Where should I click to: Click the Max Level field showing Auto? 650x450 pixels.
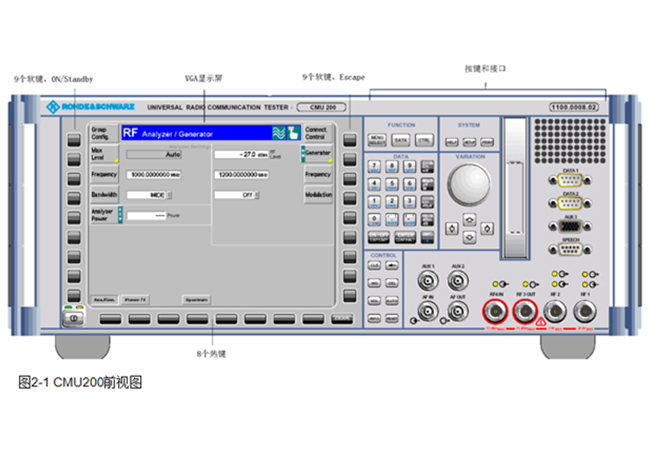154,155
